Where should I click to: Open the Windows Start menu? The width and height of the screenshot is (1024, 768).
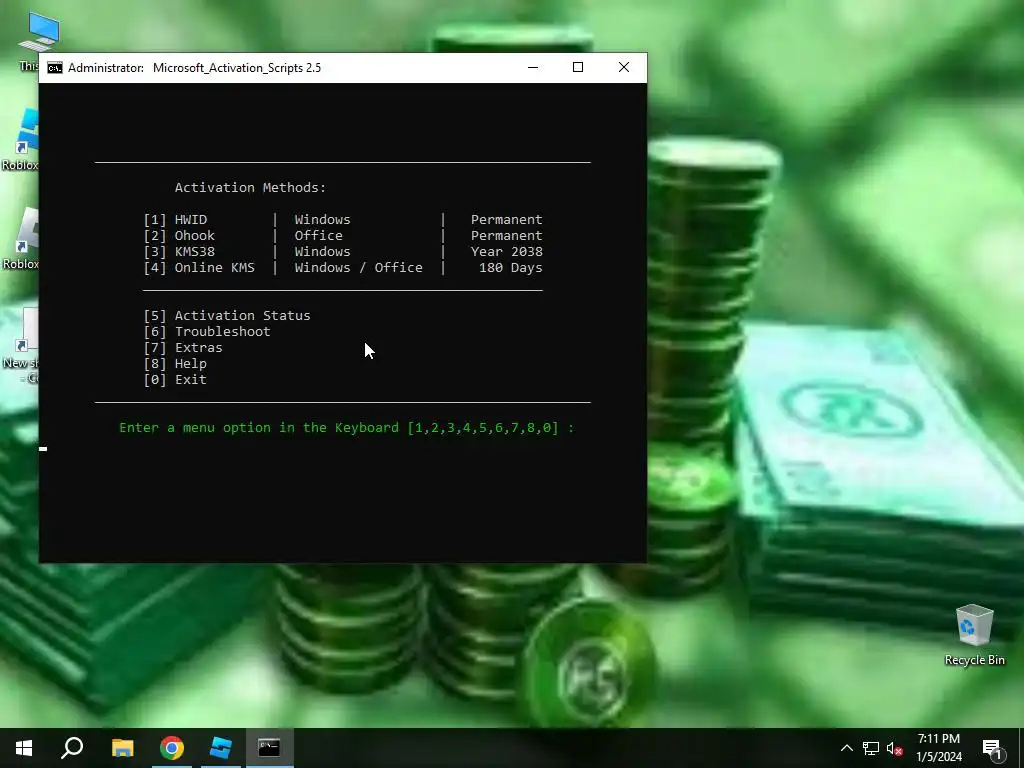[x=24, y=748]
